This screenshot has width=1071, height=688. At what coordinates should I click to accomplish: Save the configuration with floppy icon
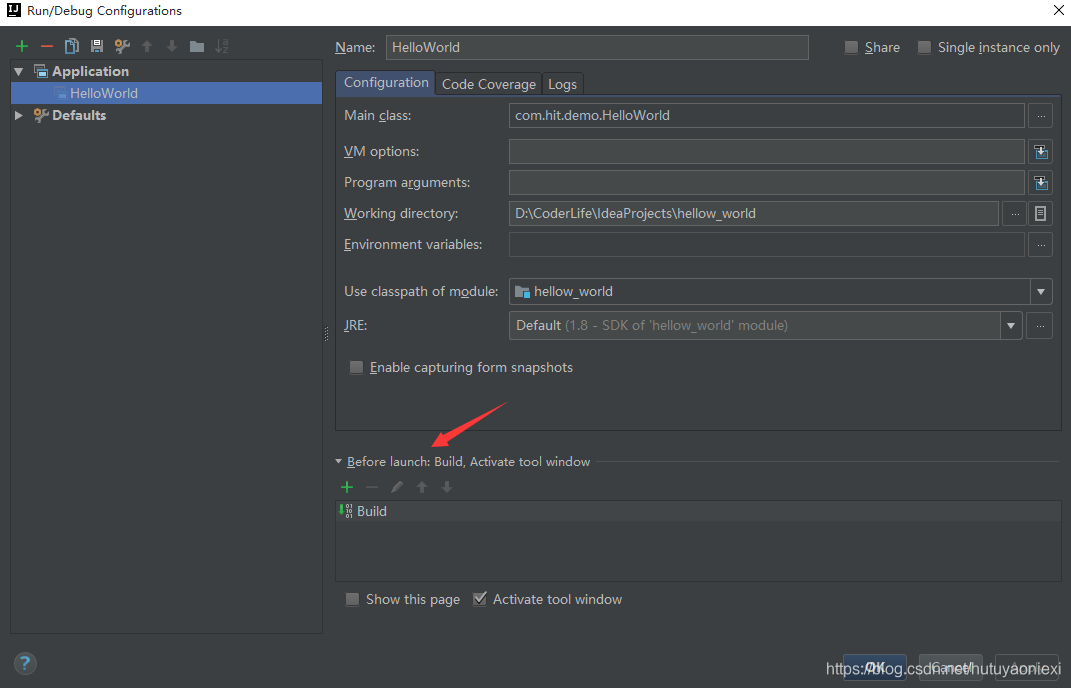[x=97, y=46]
